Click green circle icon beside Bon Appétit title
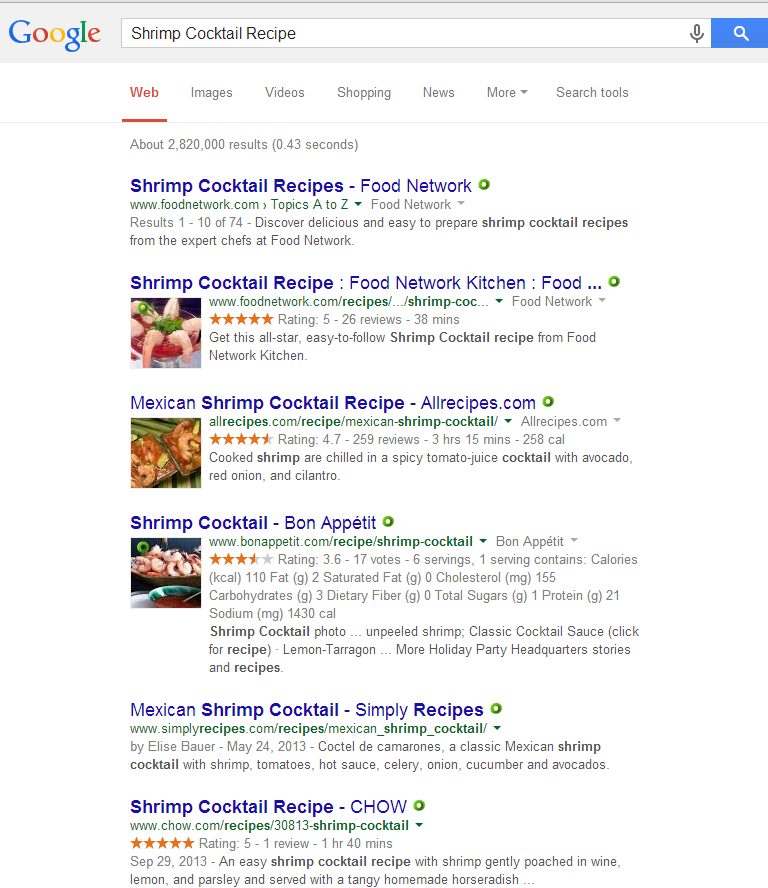 [388, 522]
